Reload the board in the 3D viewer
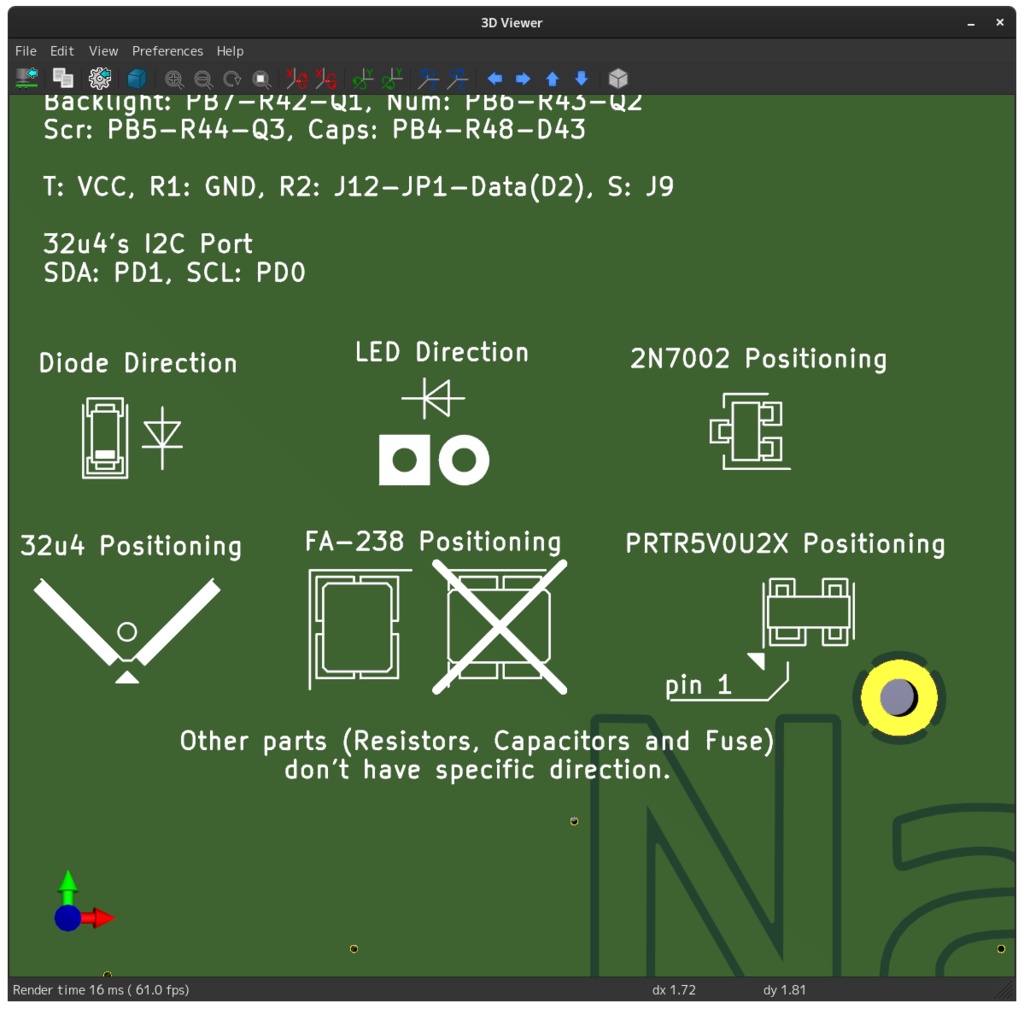The image size is (1024, 1009). point(27,78)
